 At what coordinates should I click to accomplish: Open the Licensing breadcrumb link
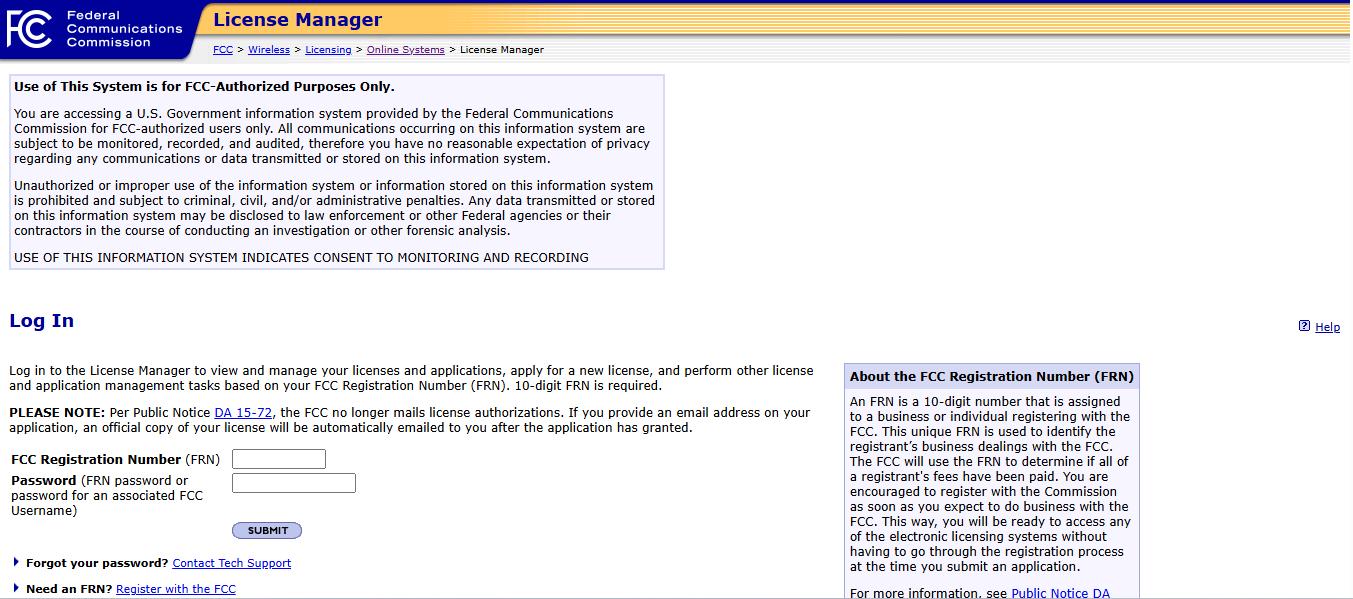click(328, 49)
